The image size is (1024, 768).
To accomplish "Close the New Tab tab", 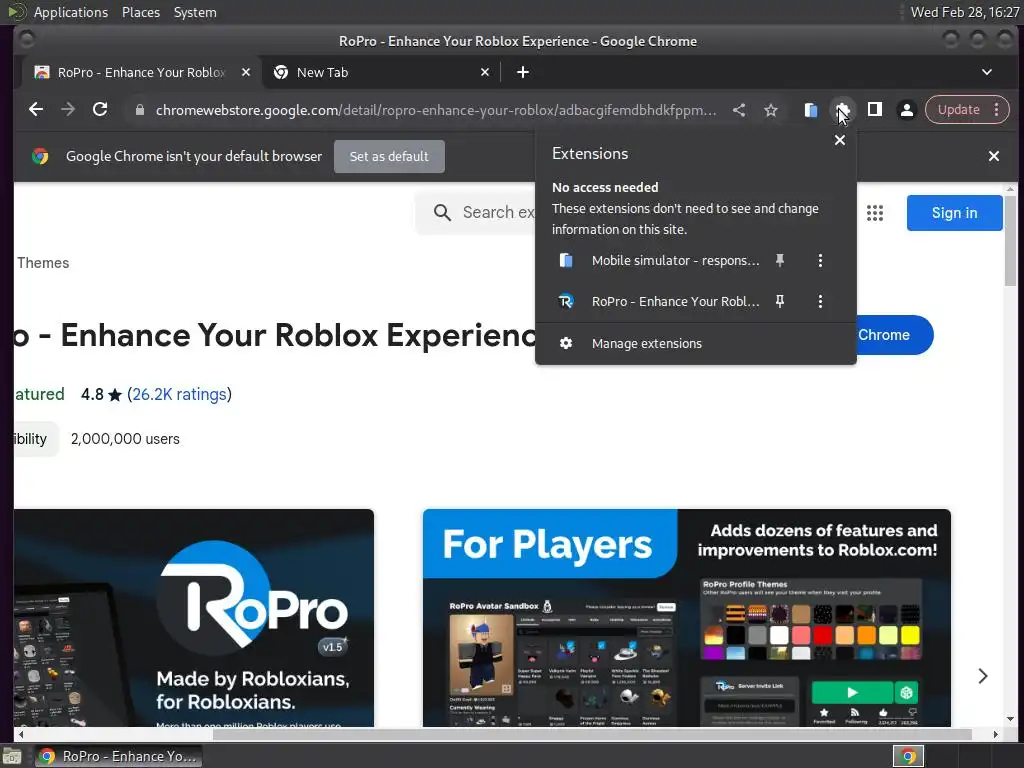I will (485, 72).
